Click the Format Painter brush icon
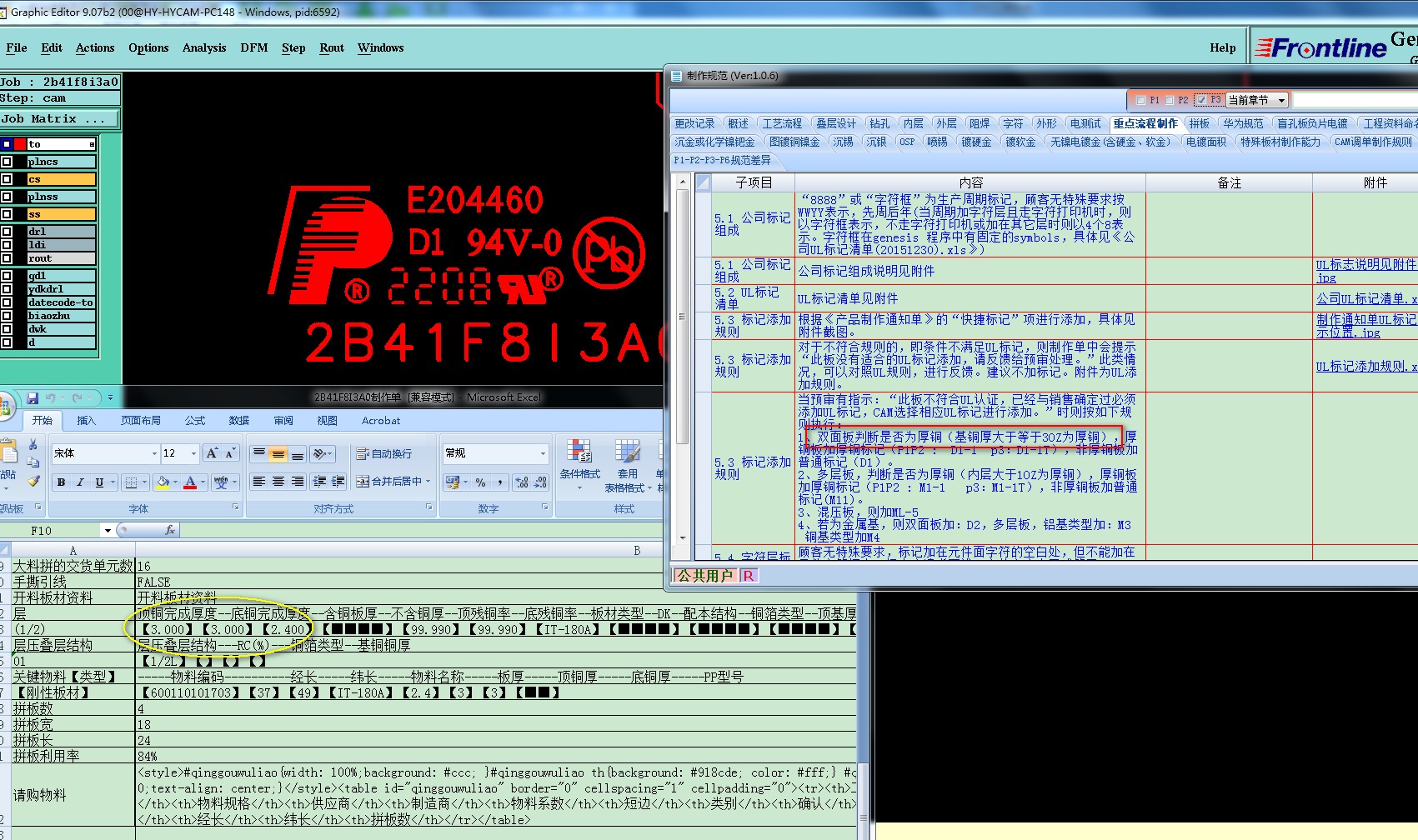 tap(33, 481)
